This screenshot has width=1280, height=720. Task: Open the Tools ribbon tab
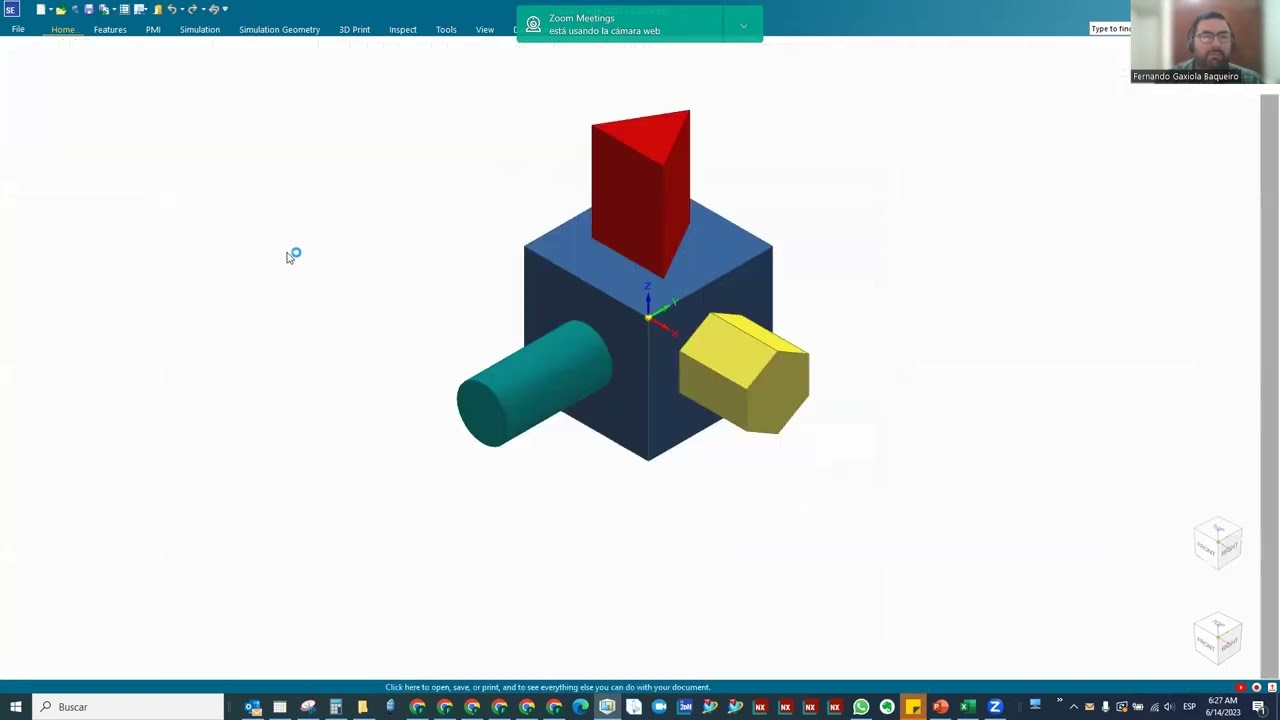pyautogui.click(x=446, y=30)
